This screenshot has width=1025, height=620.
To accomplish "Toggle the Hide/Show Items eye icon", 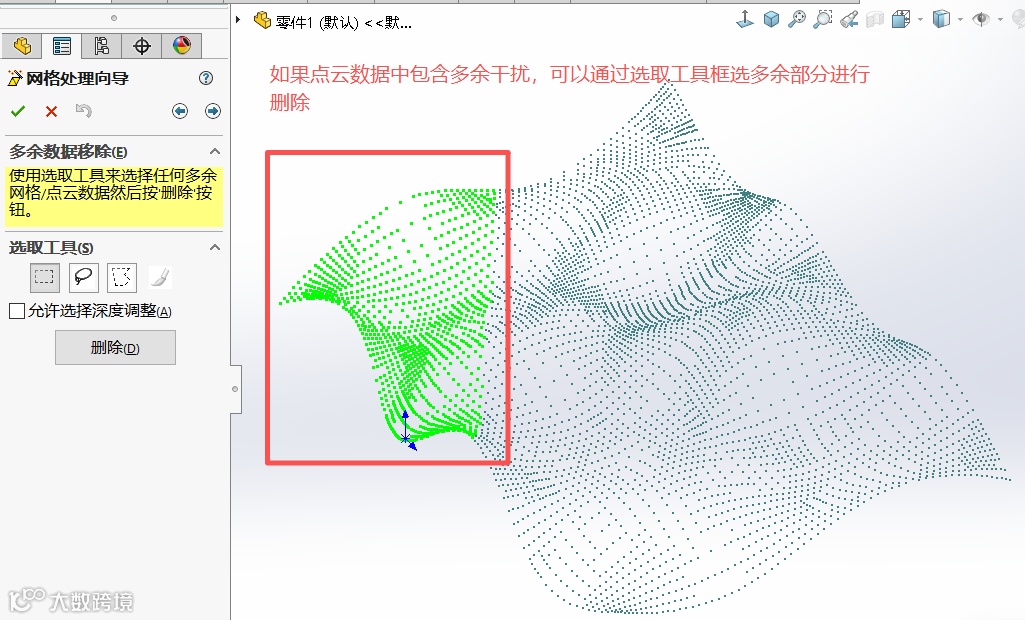I will click(981, 20).
